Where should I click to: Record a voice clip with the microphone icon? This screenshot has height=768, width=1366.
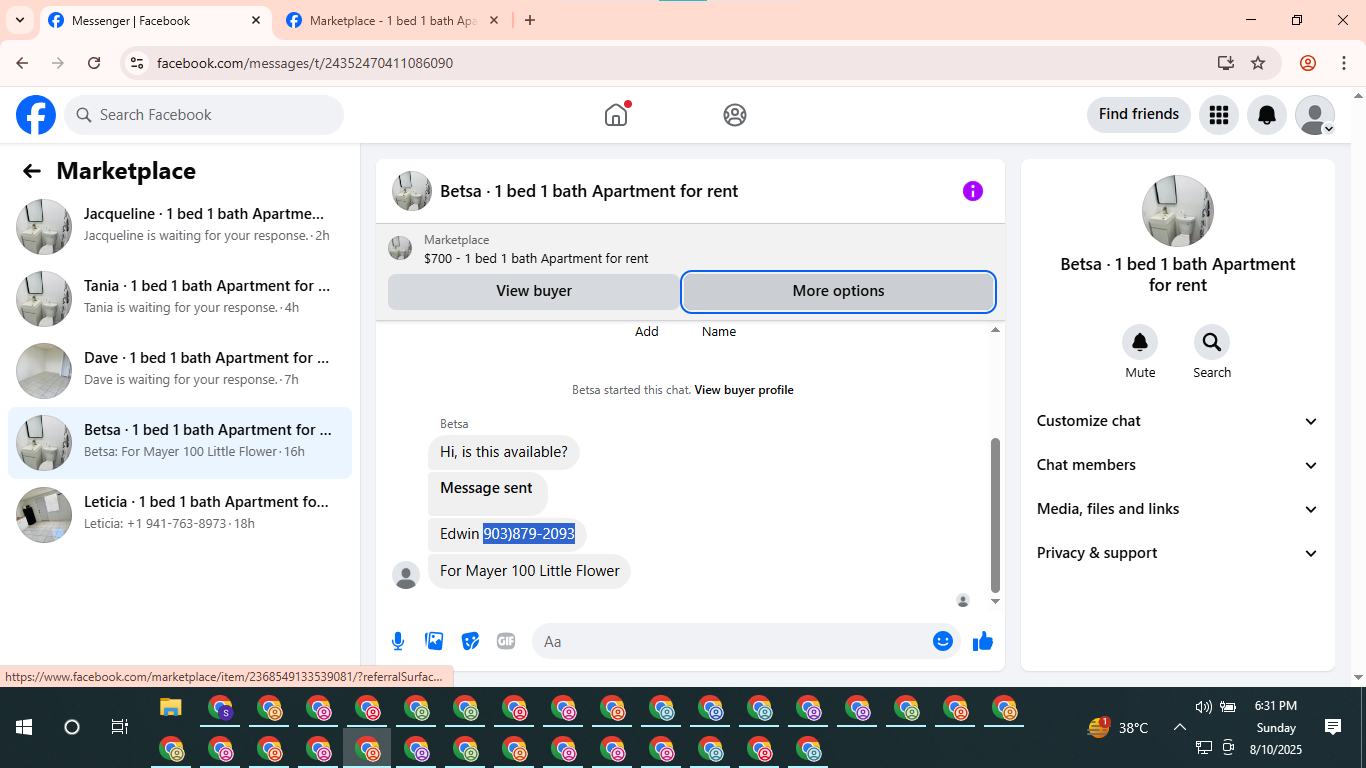pos(398,641)
